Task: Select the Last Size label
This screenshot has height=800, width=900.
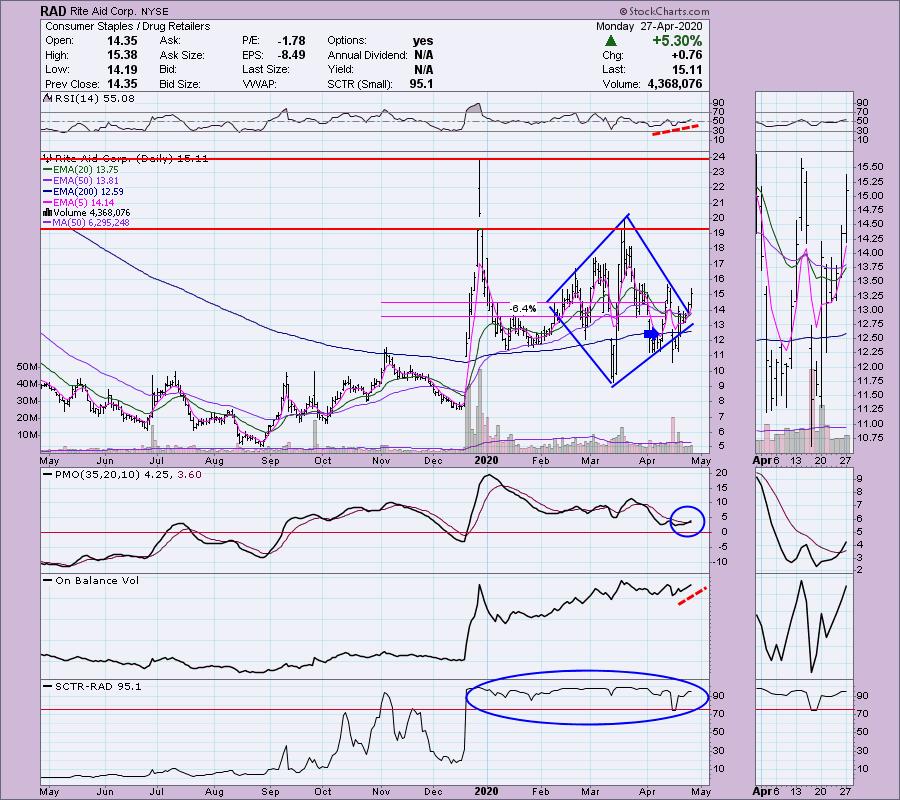Action: (266, 69)
